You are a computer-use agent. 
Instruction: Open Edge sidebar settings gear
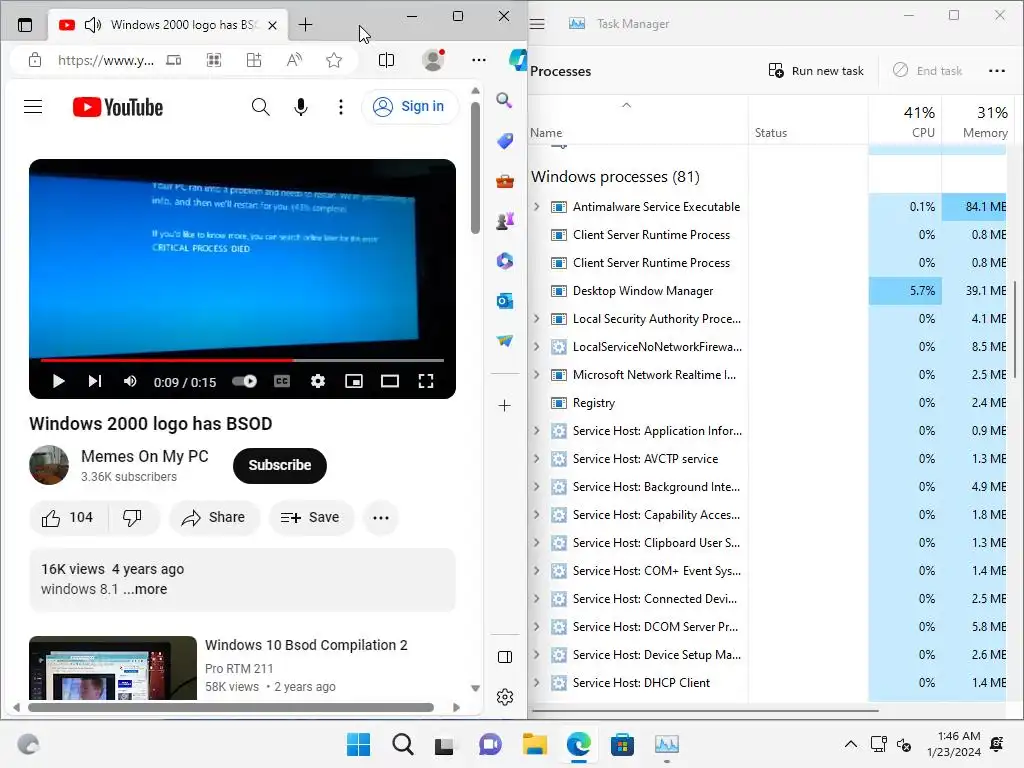click(x=505, y=697)
